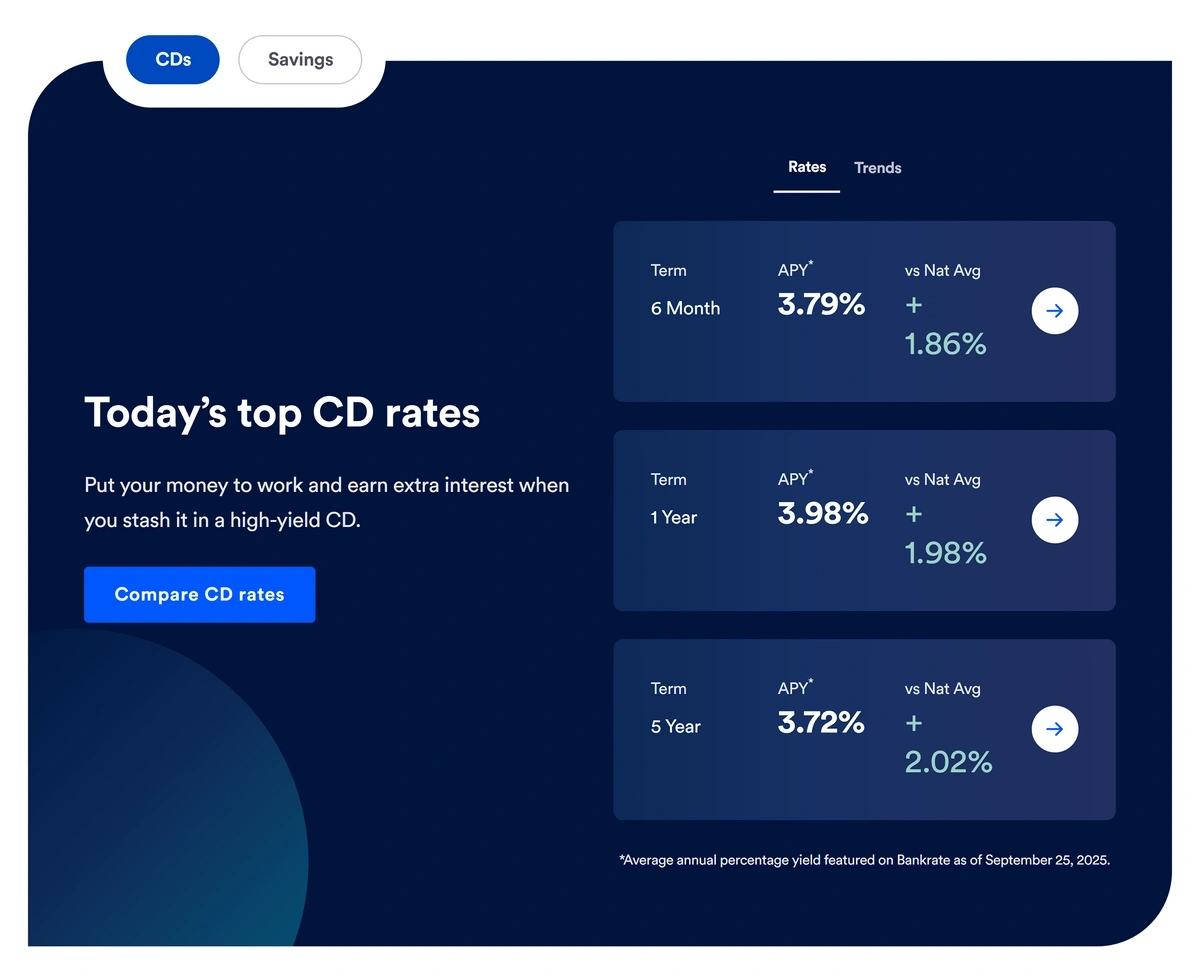Image resolution: width=1200 pixels, height=978 pixels.
Task: Select the 3.98% APY value
Action: pos(823,513)
